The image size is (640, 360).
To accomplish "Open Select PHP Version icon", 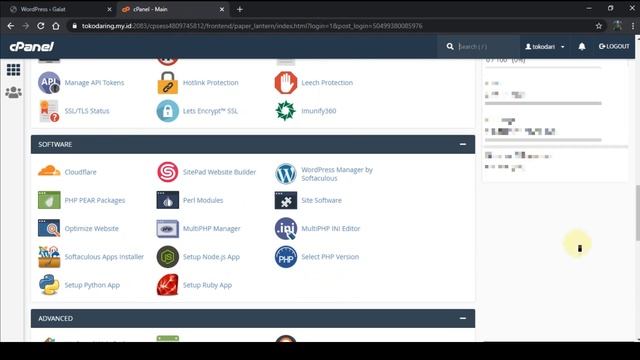I will pyautogui.click(x=286, y=257).
